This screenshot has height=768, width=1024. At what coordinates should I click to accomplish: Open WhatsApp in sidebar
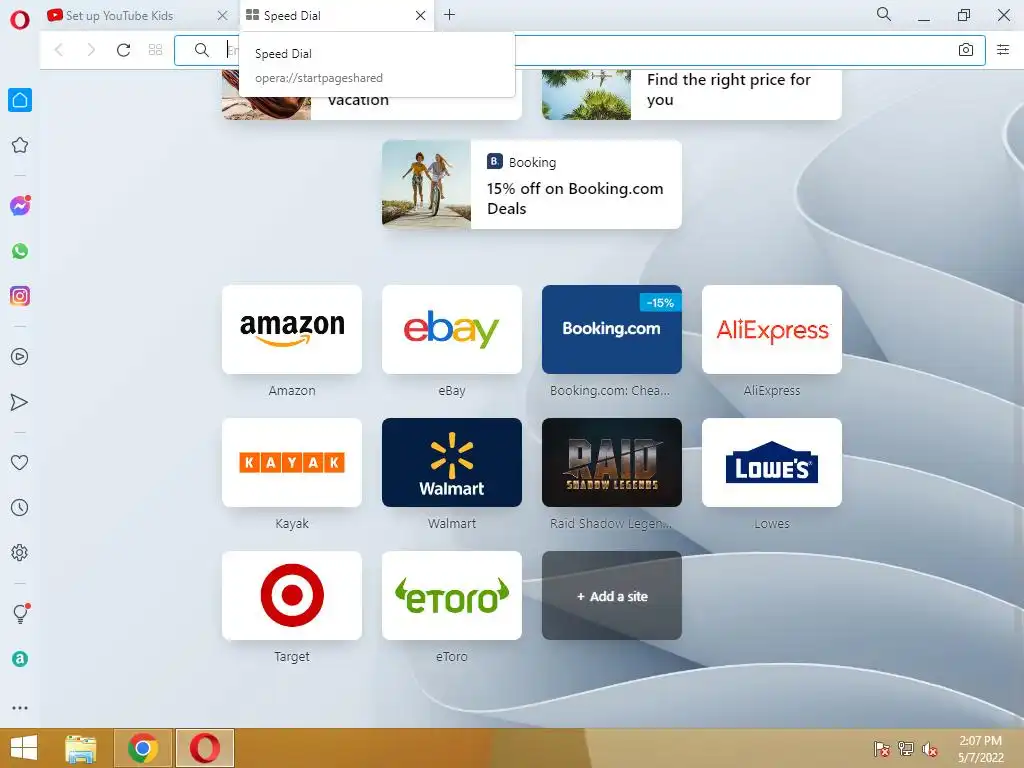click(20, 251)
